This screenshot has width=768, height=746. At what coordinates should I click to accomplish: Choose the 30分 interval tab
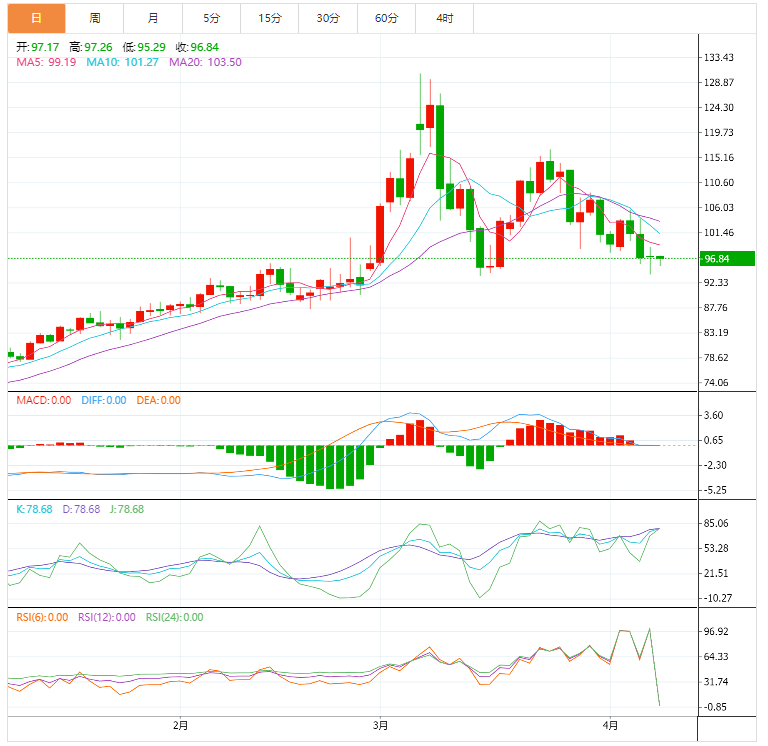(x=328, y=19)
